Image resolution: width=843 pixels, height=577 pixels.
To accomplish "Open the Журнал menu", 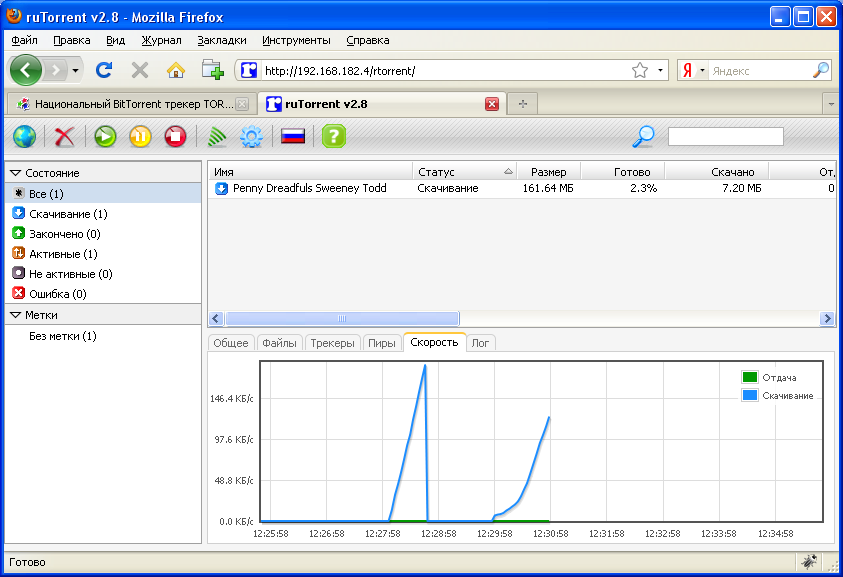I will click(x=161, y=40).
